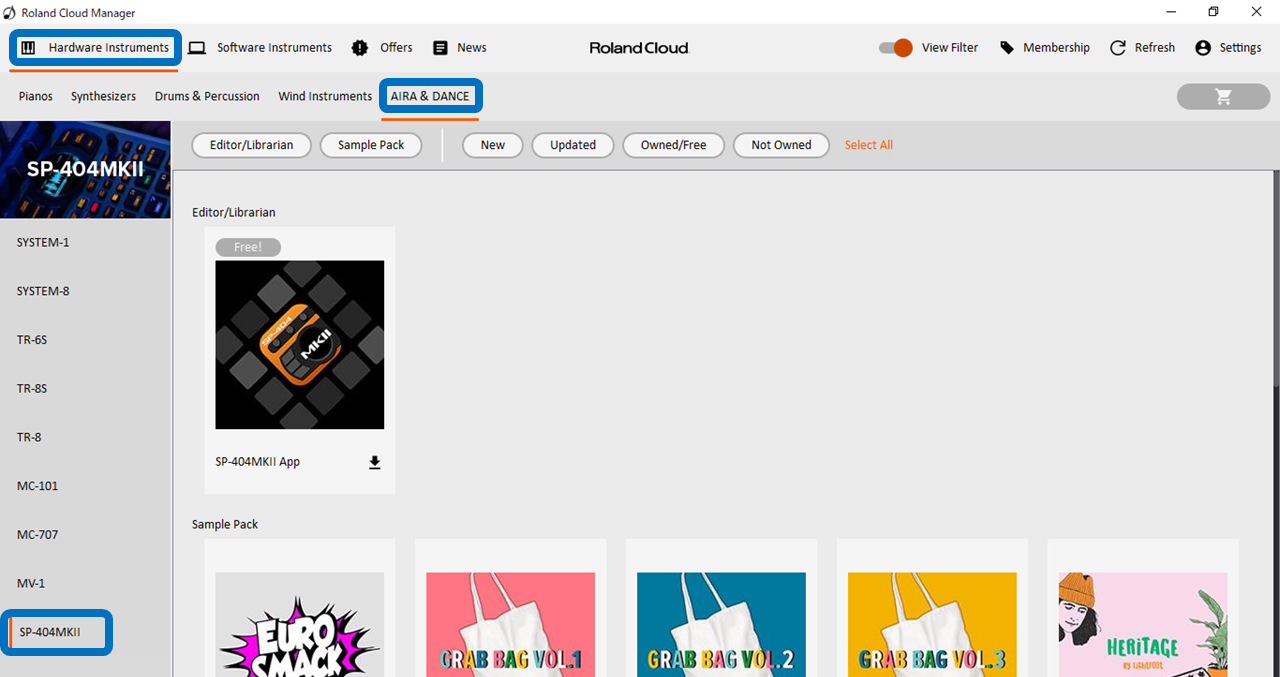Click the Select All link
Image resolution: width=1280 pixels, height=677 pixels.
coord(868,145)
